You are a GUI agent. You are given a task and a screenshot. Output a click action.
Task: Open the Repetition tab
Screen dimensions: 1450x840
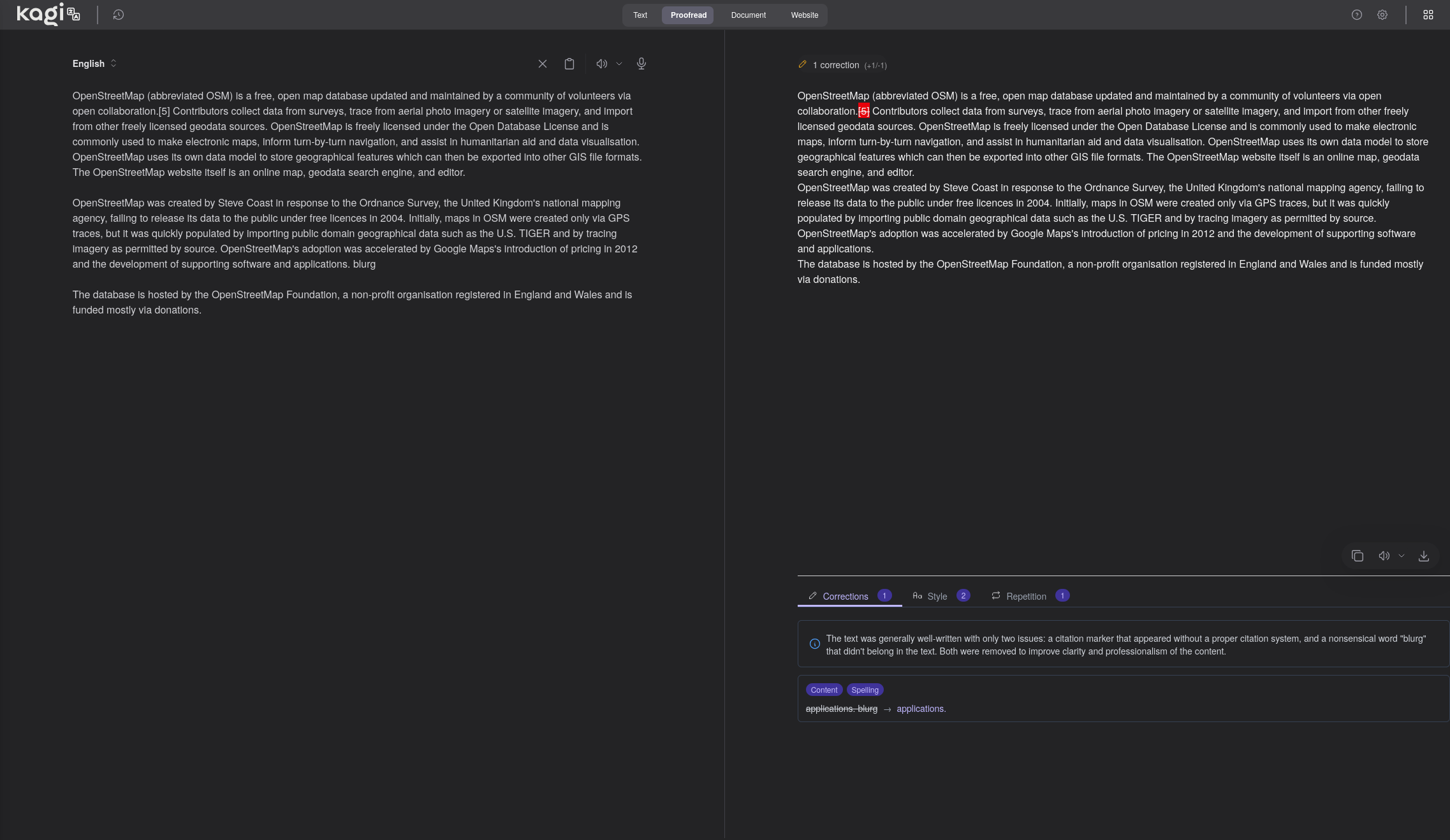1026,596
